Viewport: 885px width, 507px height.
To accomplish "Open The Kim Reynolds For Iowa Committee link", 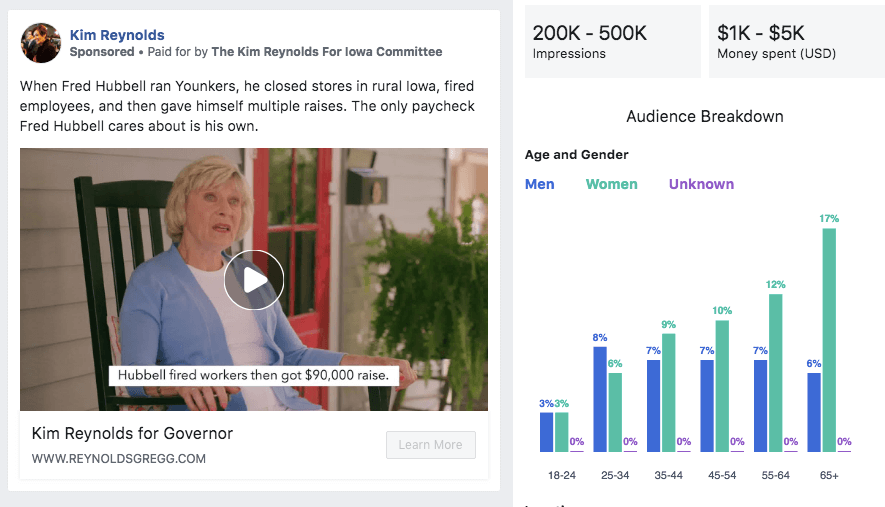I will 326,52.
